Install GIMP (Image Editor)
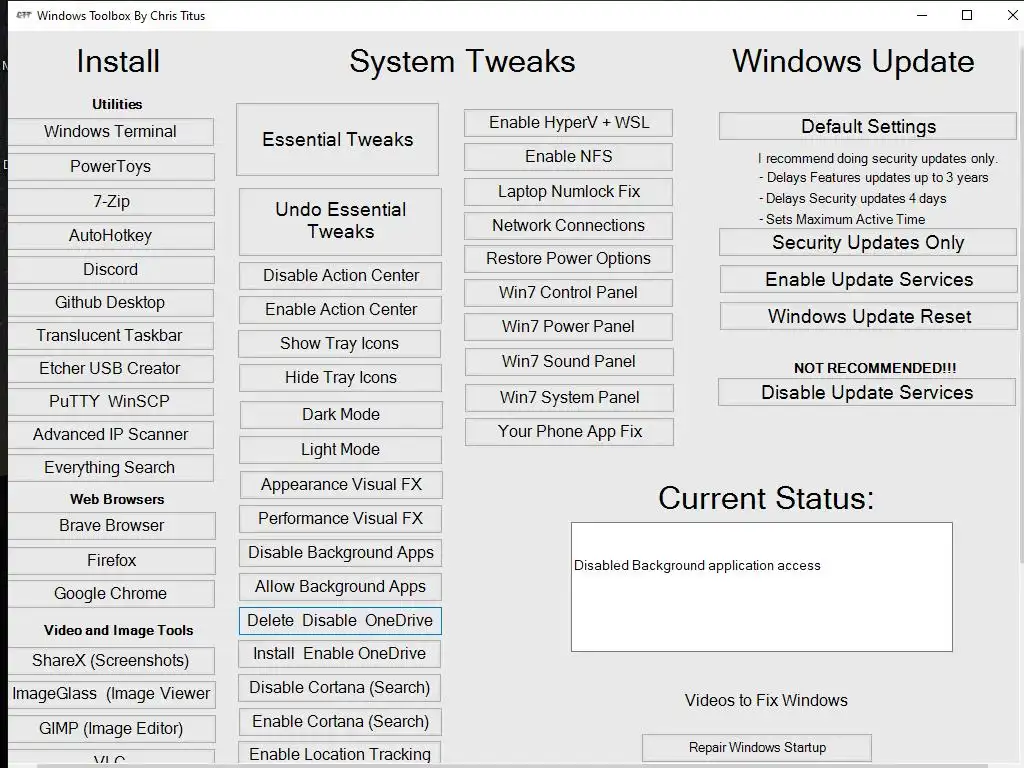 tap(112, 728)
